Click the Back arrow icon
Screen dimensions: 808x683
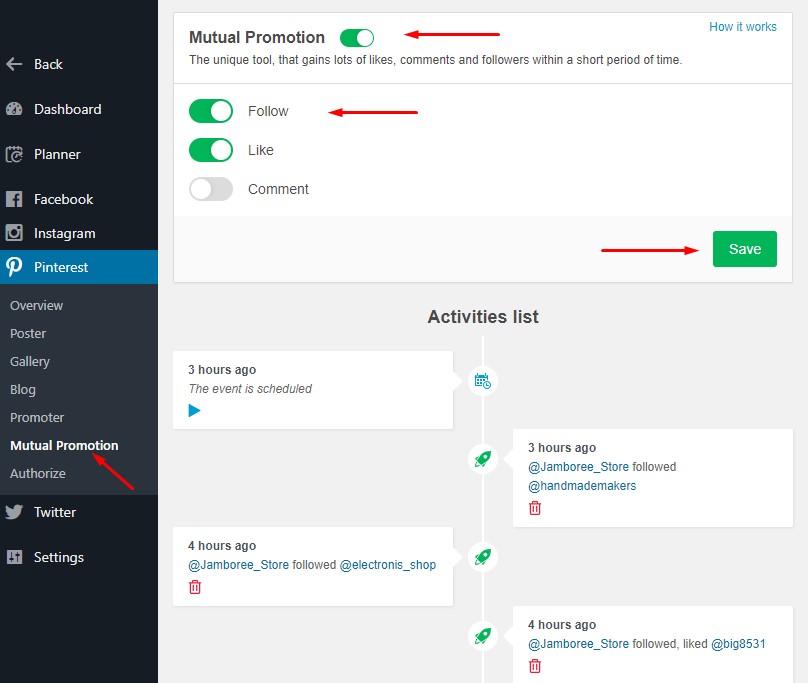pyautogui.click(x=14, y=64)
